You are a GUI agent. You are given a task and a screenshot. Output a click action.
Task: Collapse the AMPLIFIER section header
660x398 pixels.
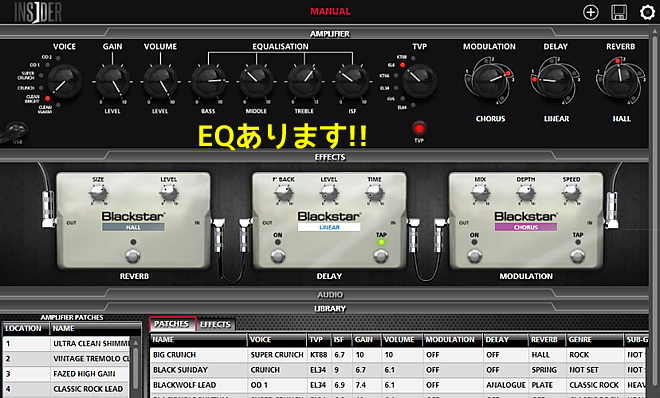coord(330,34)
